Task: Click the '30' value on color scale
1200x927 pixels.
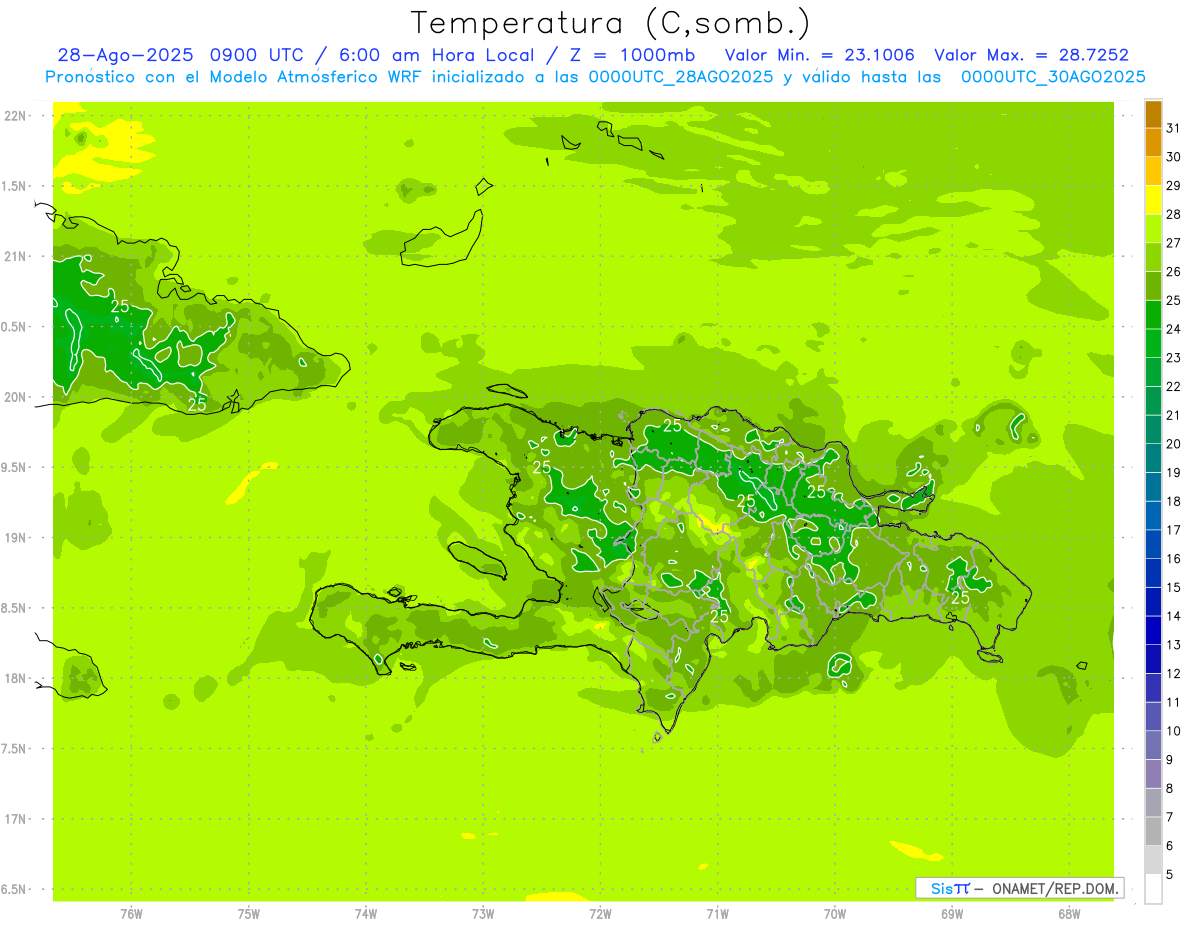Action: [1174, 157]
